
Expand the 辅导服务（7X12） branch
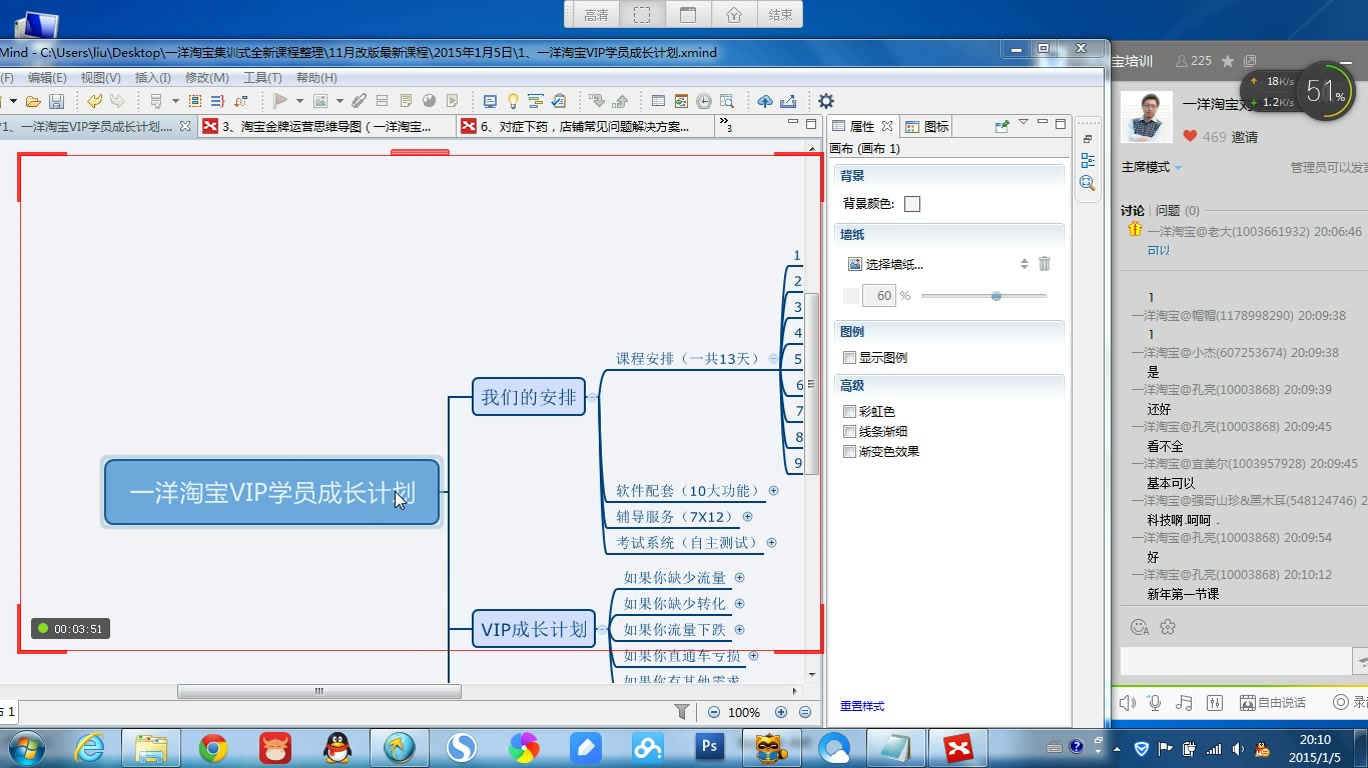(x=747, y=517)
